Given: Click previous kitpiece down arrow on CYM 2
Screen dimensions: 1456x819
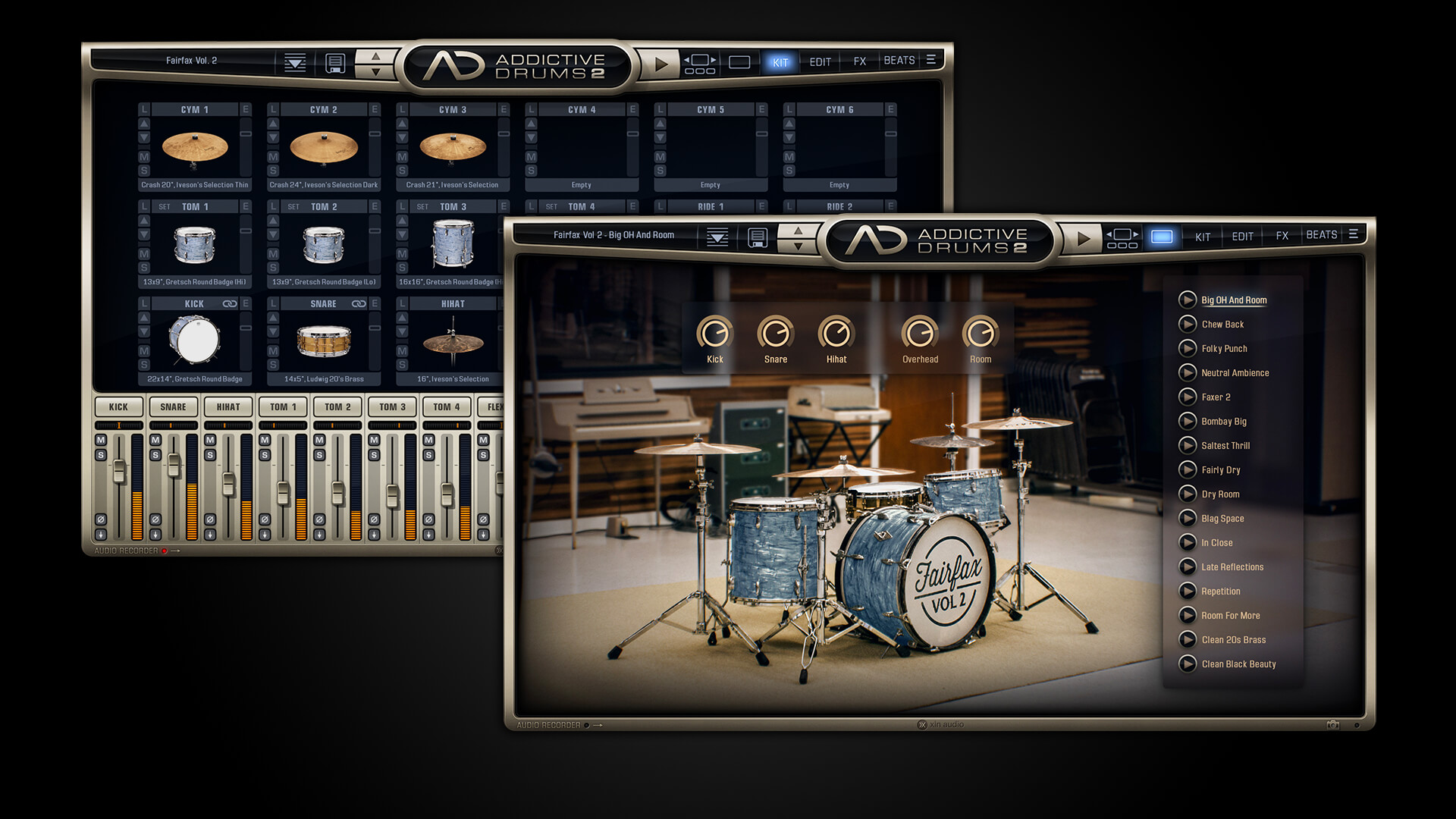Looking at the screenshot, I should (273, 138).
